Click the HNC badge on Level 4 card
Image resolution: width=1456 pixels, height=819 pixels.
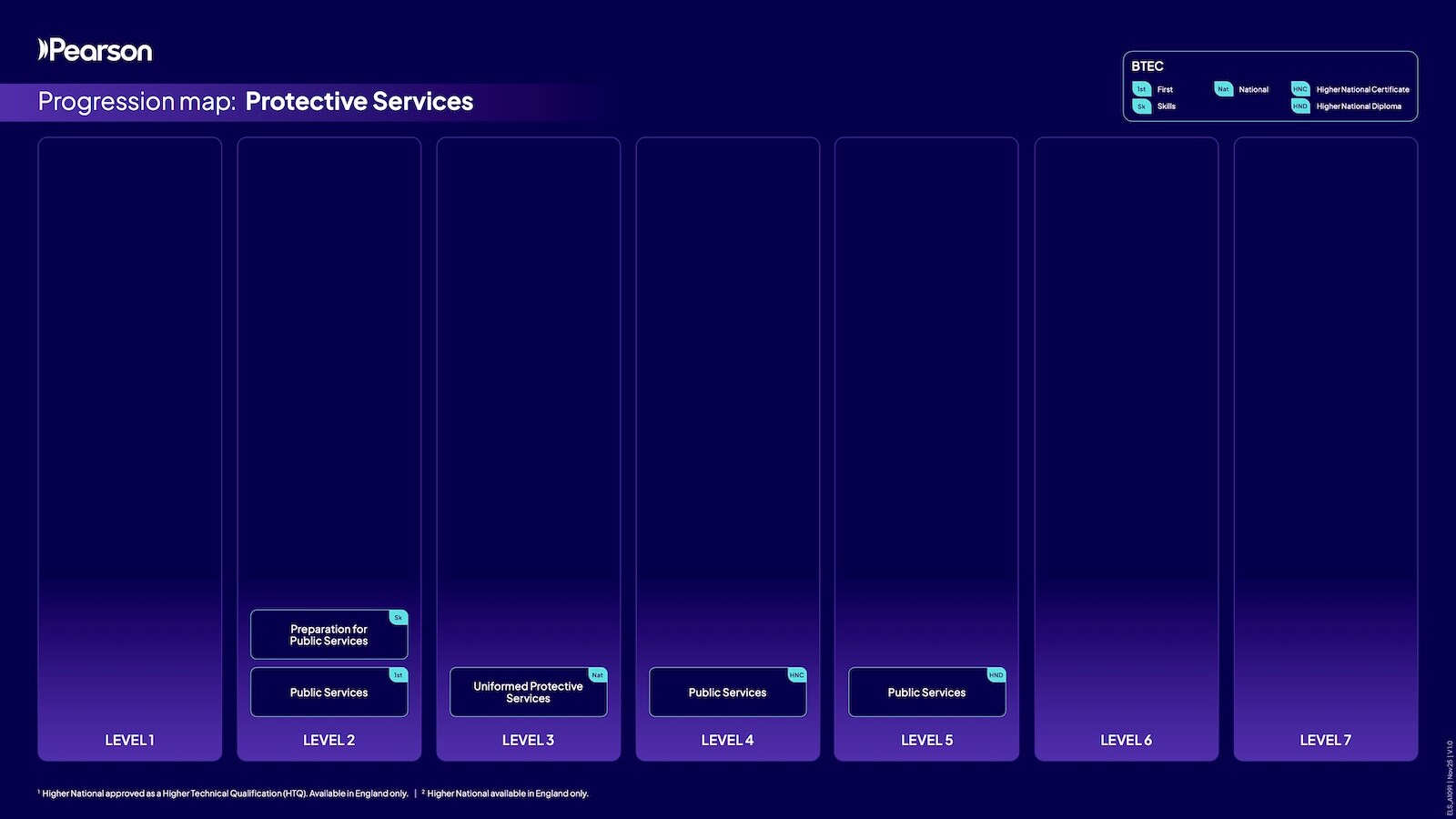(796, 674)
